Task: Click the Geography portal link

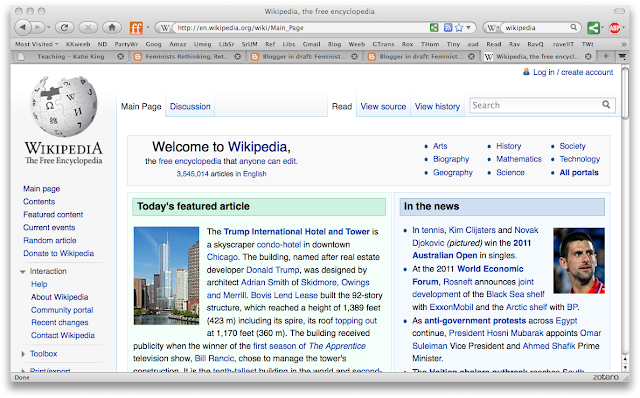Action: pyautogui.click(x=453, y=172)
